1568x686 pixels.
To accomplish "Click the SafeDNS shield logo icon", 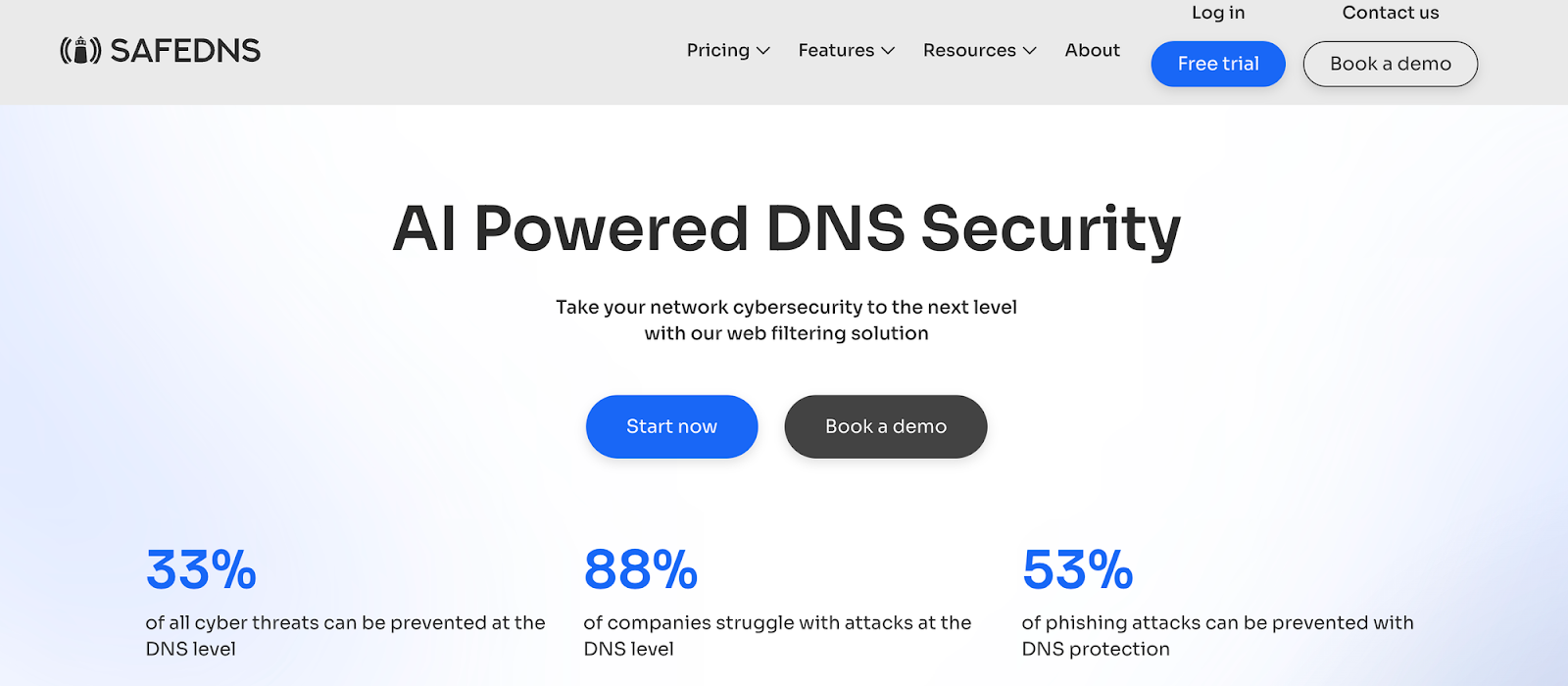I will [x=80, y=50].
